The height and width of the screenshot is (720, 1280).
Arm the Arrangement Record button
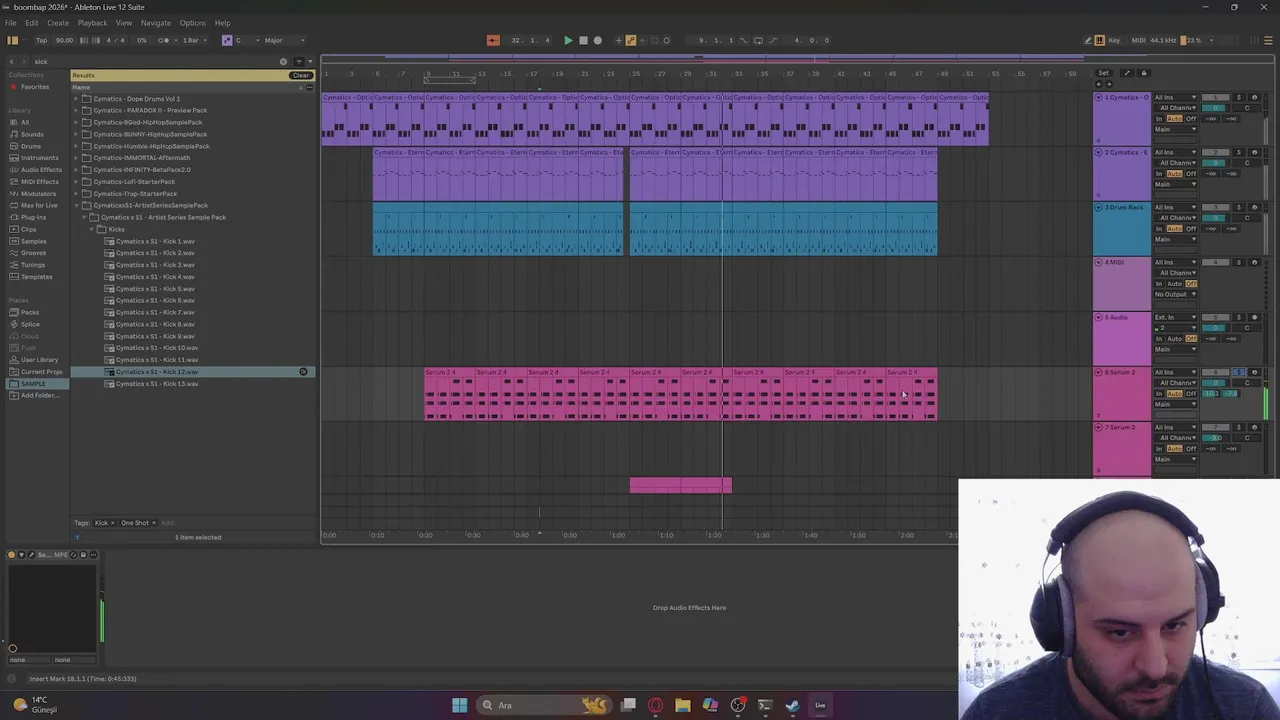point(597,40)
